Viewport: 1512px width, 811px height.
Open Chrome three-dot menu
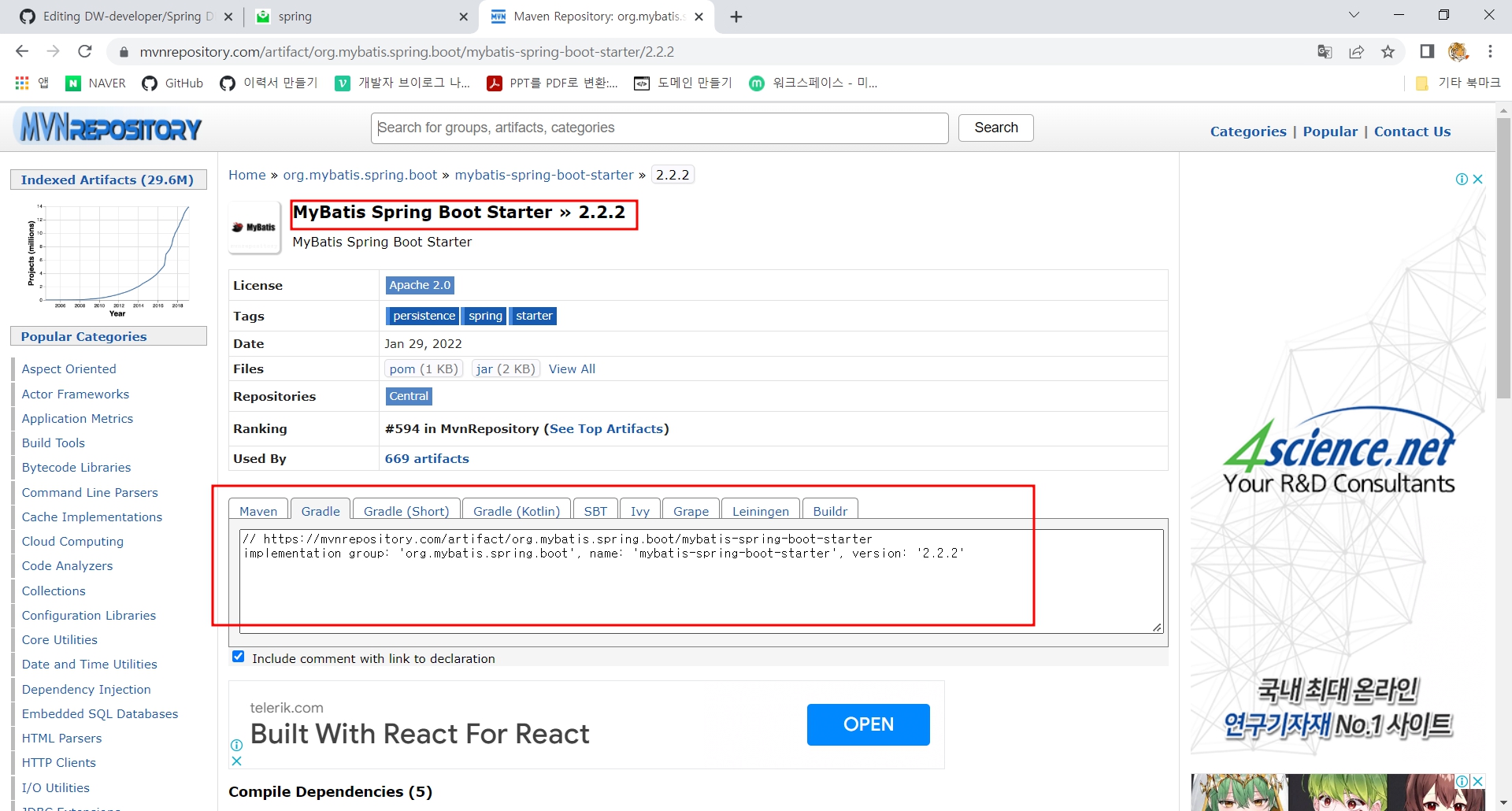click(x=1490, y=52)
